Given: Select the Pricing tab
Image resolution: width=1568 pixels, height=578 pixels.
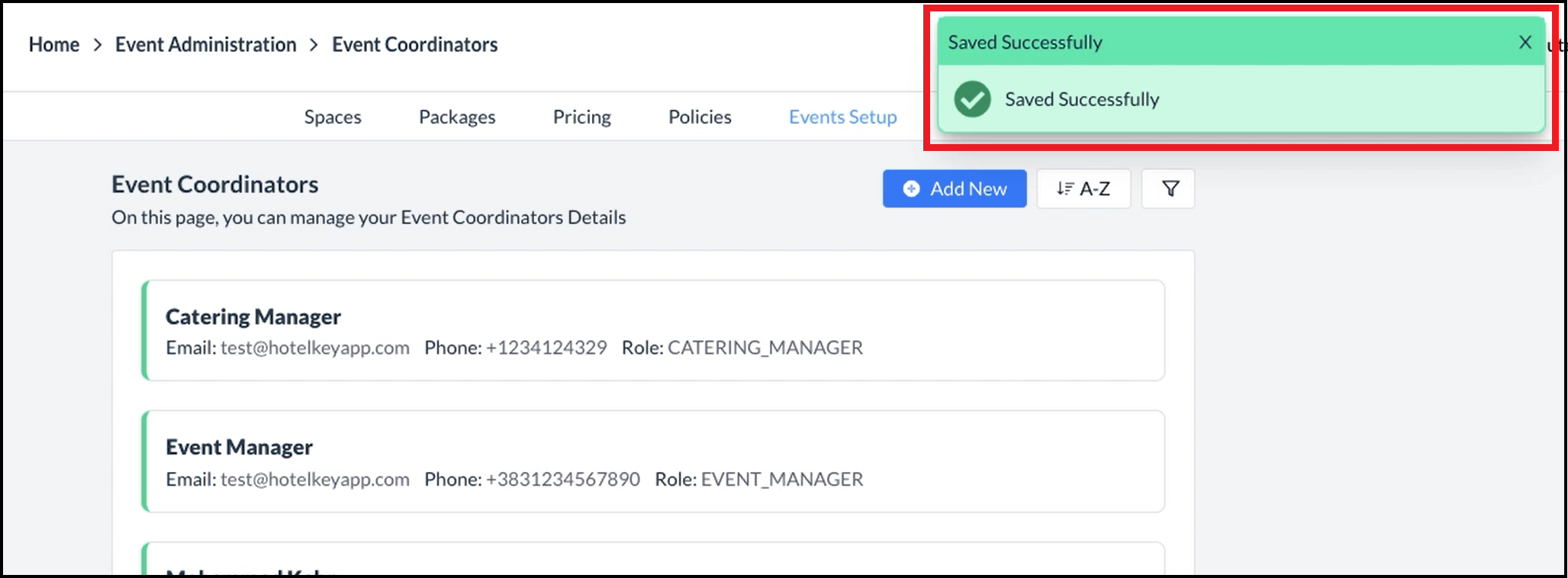Looking at the screenshot, I should tap(581, 117).
